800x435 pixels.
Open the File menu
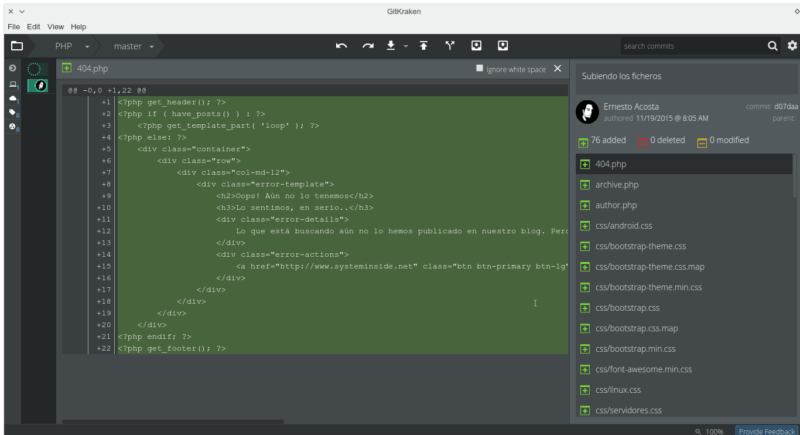pyautogui.click(x=14, y=27)
